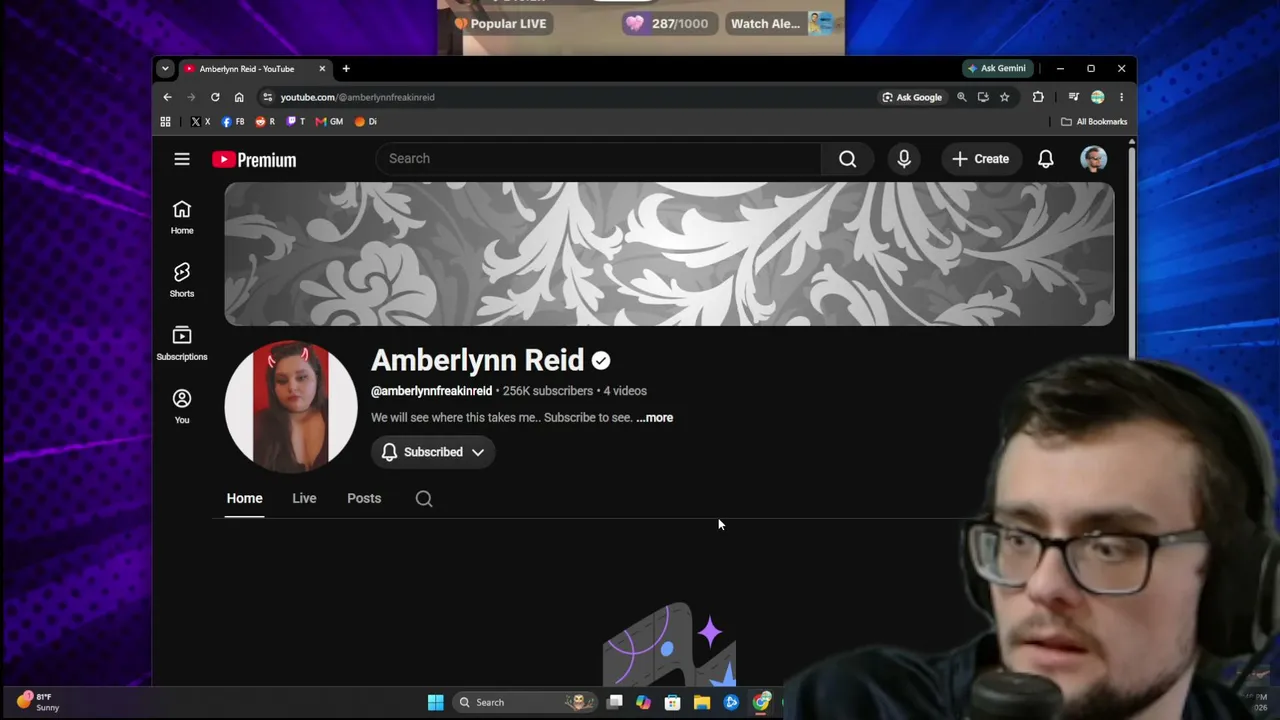Open the X bookmark

pyautogui.click(x=200, y=122)
